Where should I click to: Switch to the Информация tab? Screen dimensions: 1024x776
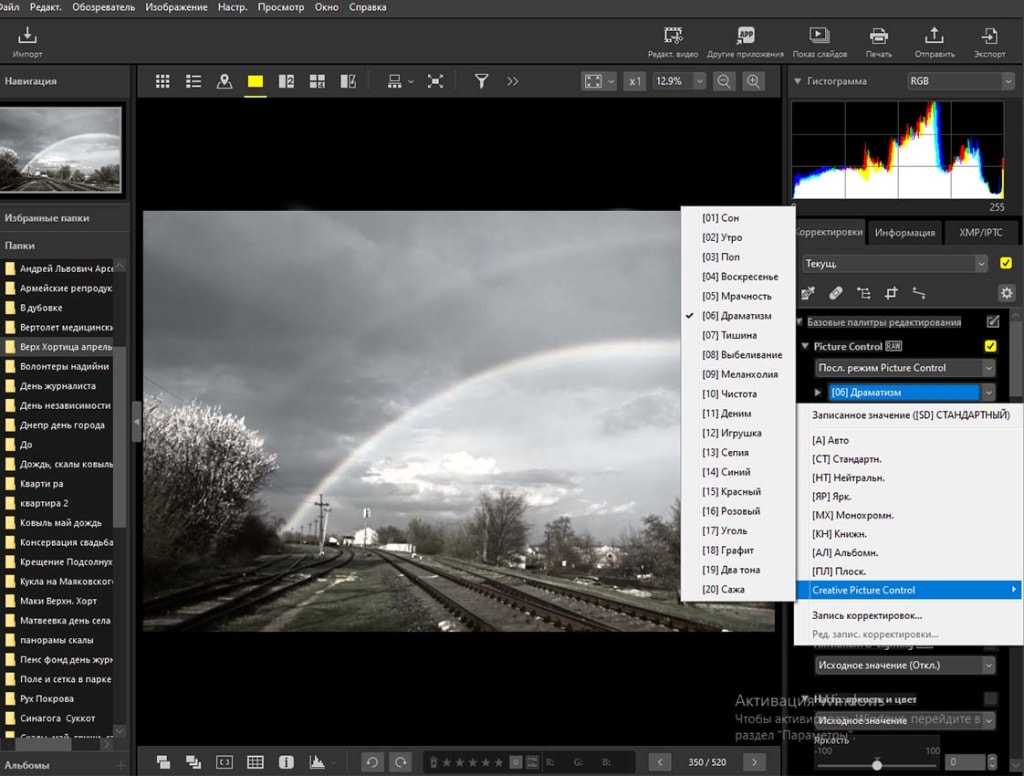coord(903,231)
